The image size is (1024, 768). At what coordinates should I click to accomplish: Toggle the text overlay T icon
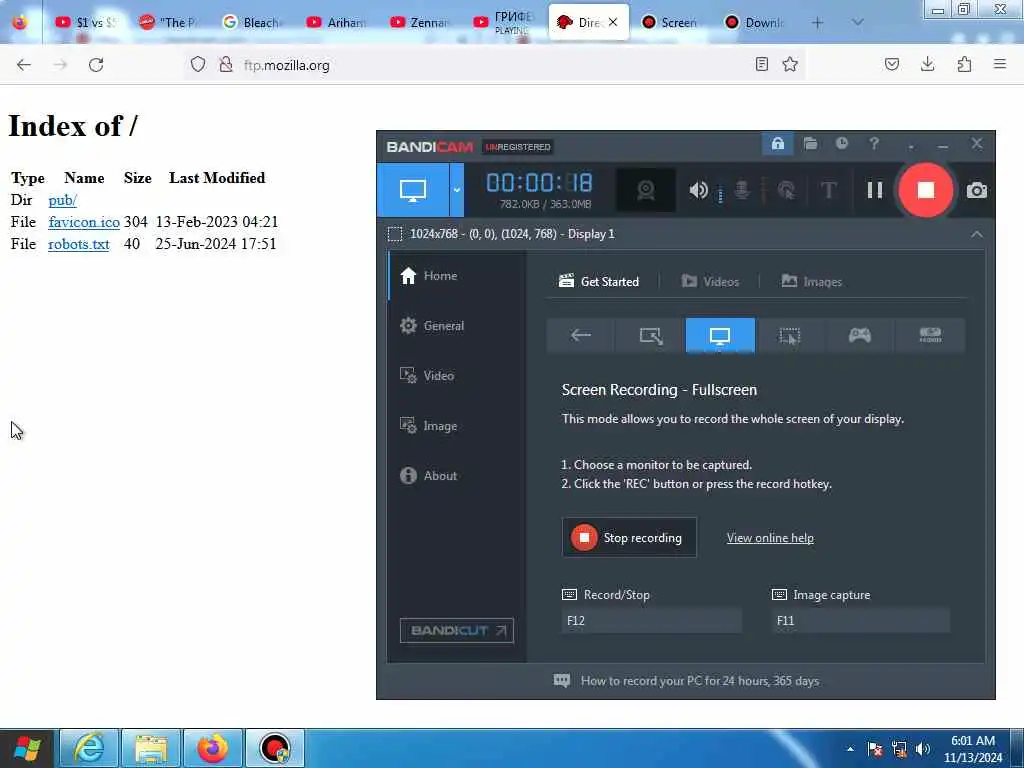click(828, 190)
